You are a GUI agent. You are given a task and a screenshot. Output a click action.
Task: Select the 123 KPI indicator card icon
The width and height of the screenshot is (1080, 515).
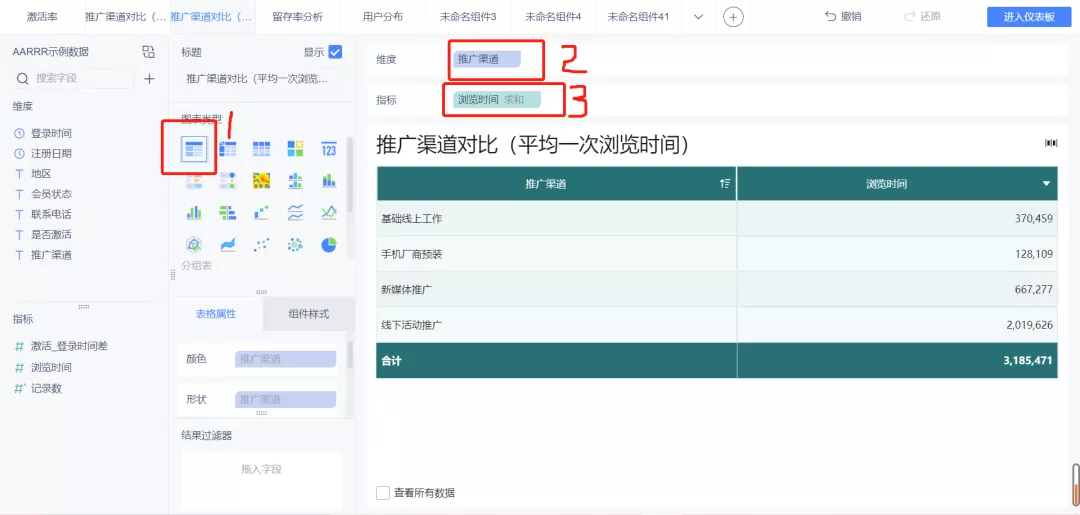pos(329,149)
